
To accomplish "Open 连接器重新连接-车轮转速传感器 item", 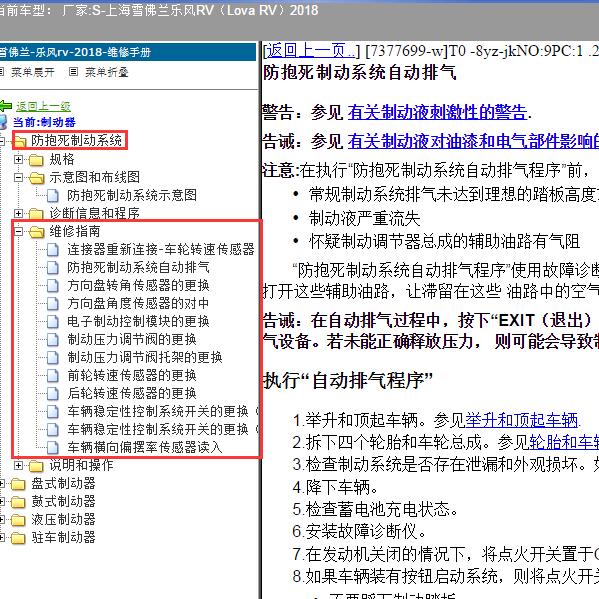I will (x=161, y=249).
